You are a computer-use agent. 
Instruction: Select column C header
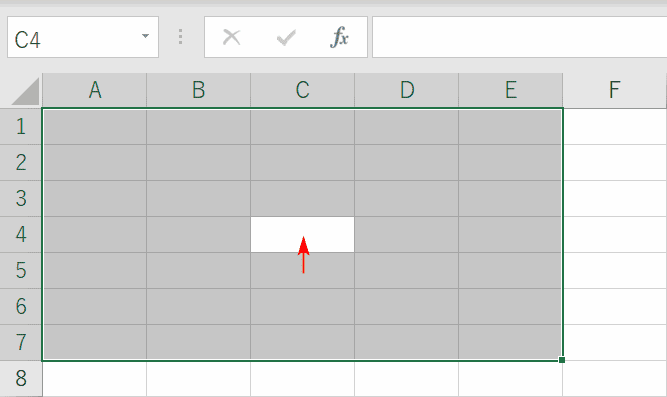[x=302, y=90]
